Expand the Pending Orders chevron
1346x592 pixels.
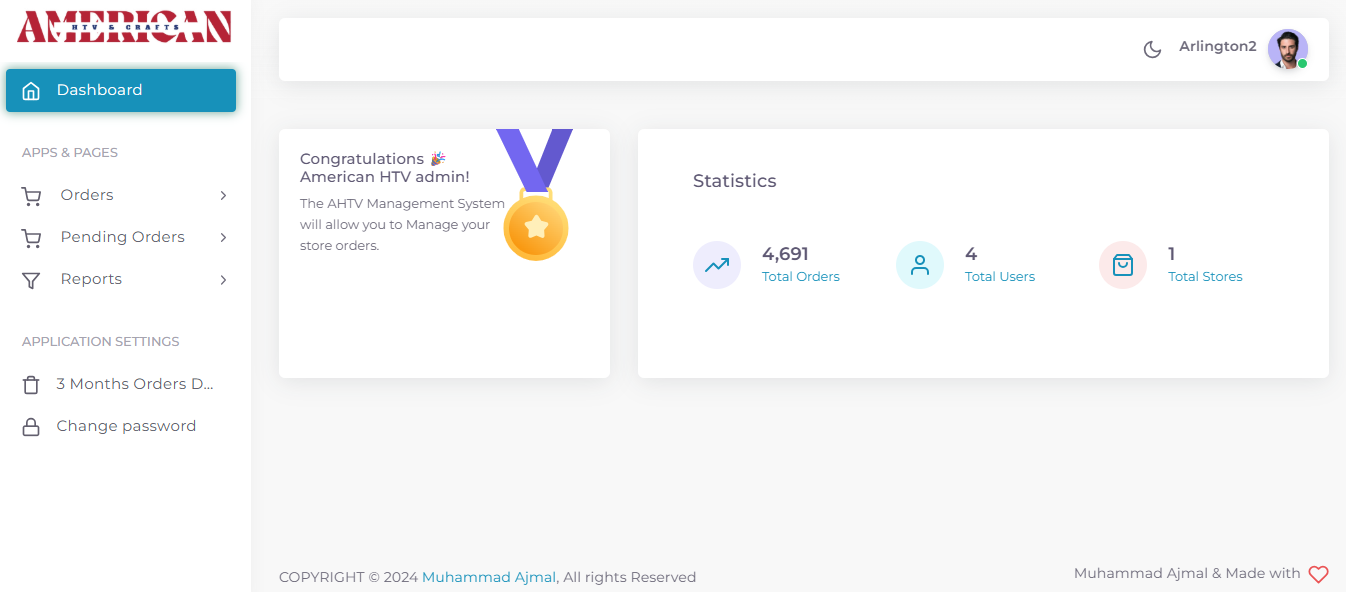(223, 238)
